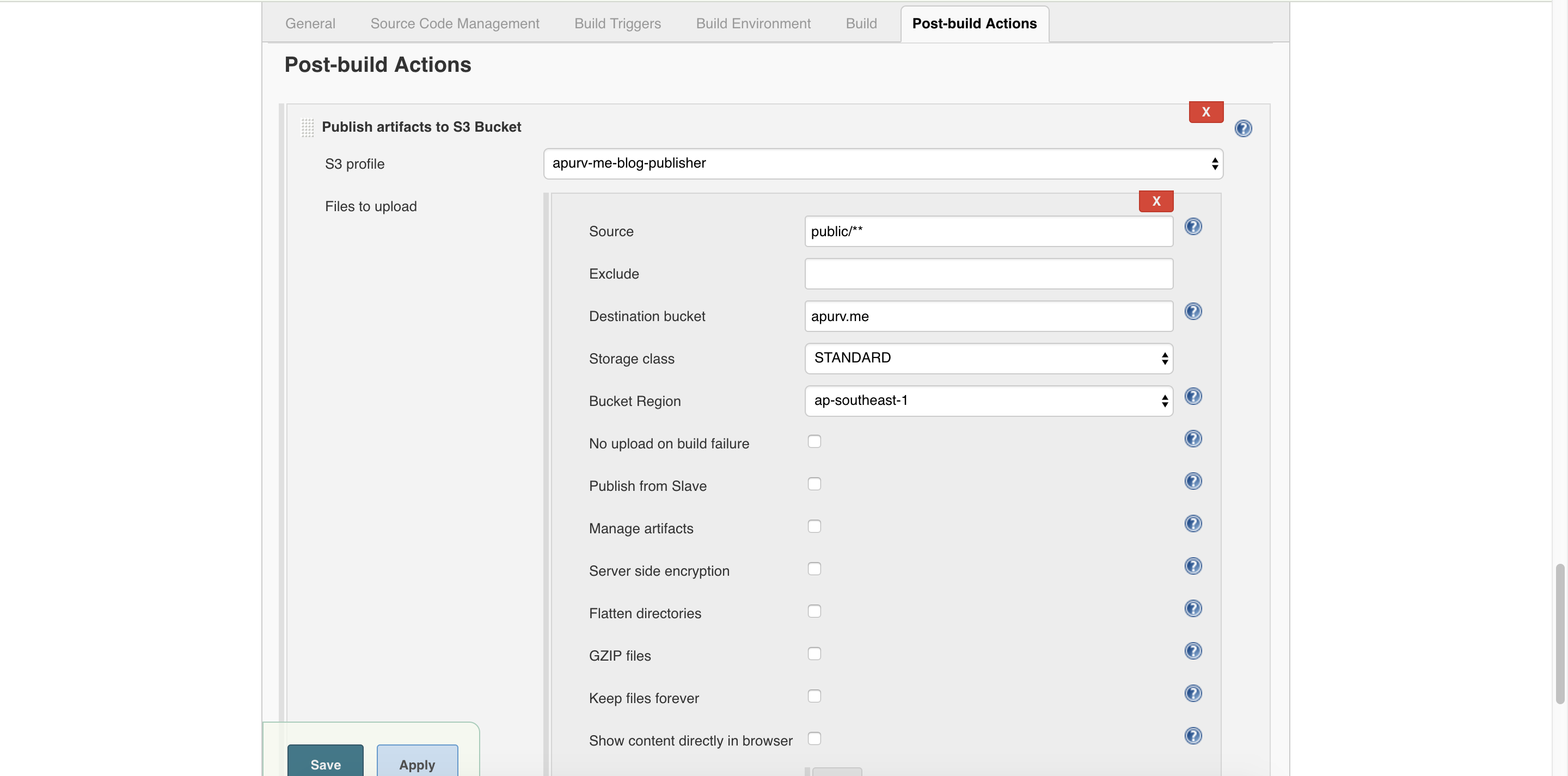Enable No upload on build failure

point(814,442)
